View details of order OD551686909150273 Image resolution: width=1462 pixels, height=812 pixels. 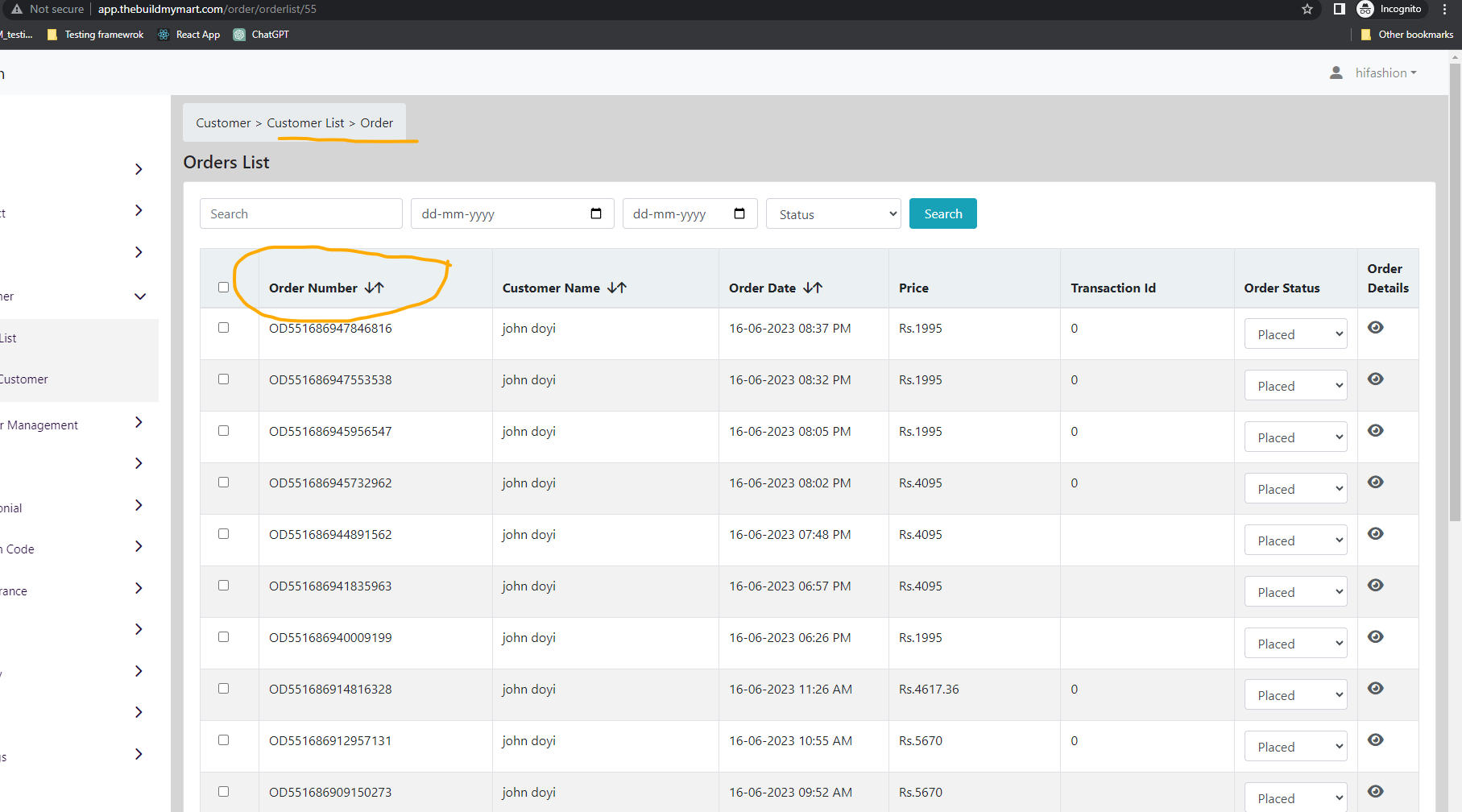1376,791
